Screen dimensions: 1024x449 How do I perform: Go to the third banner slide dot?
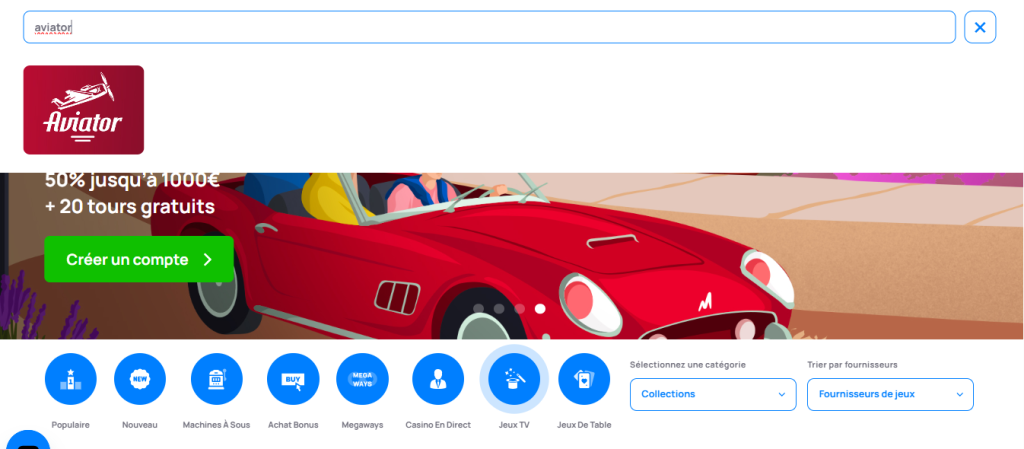[520, 309]
